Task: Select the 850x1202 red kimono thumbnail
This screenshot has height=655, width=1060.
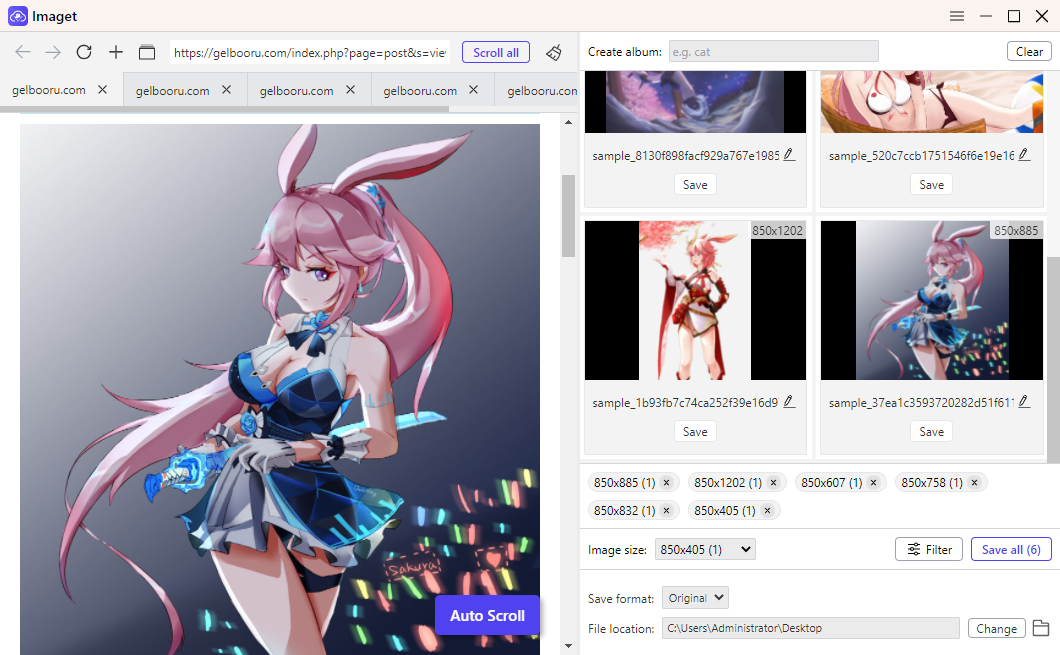Action: click(695, 300)
